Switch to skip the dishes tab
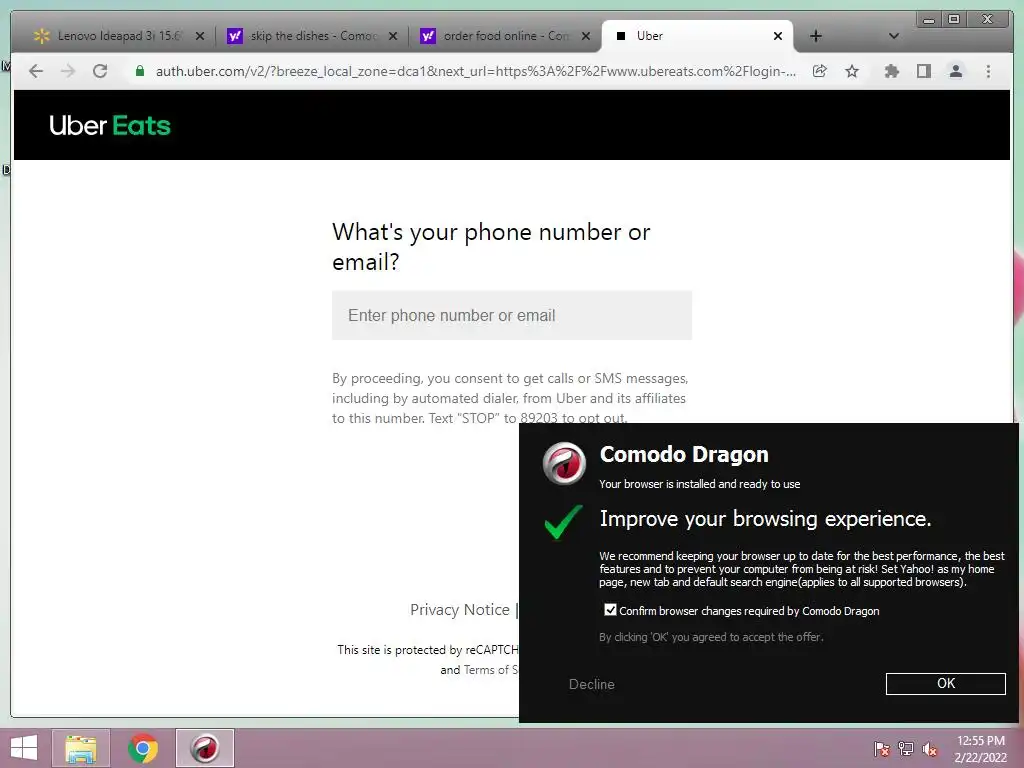Screen dimensions: 1024x768 (x=310, y=36)
